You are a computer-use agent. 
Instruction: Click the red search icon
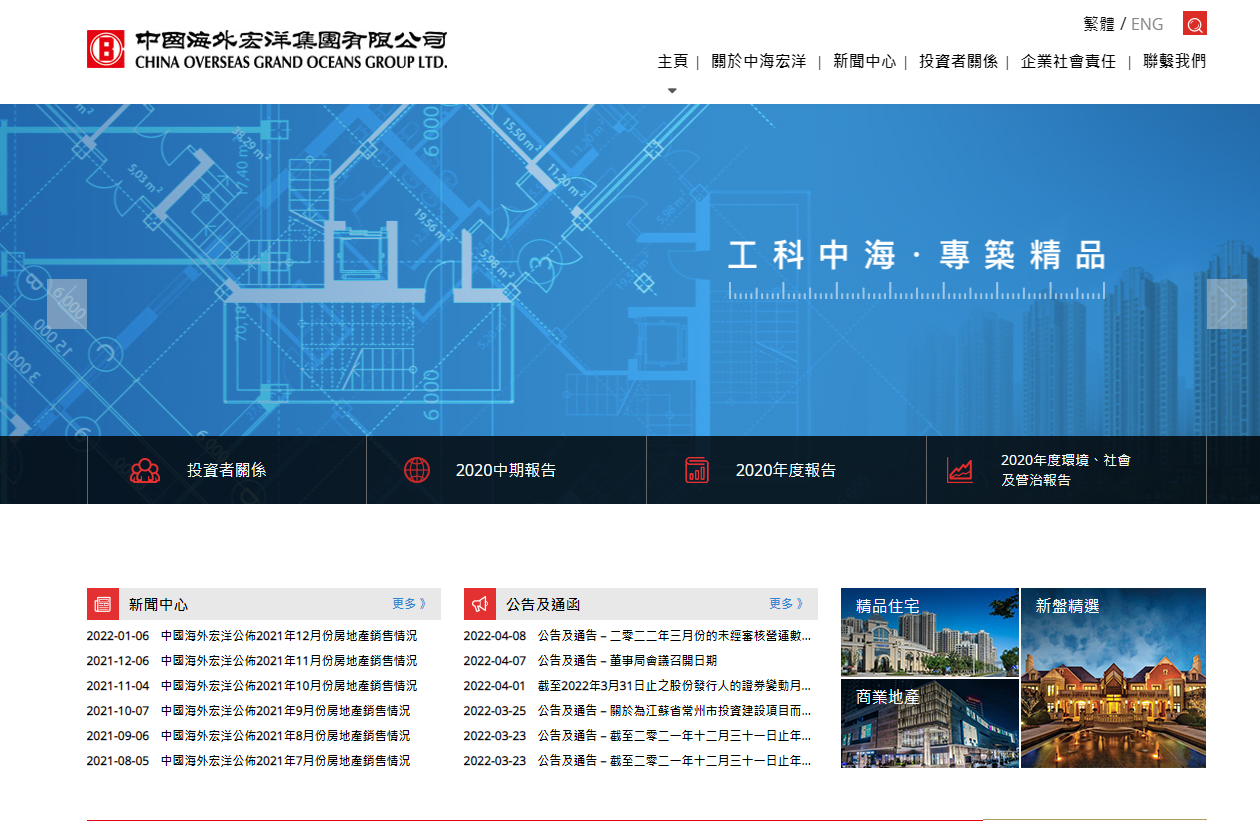click(1194, 23)
